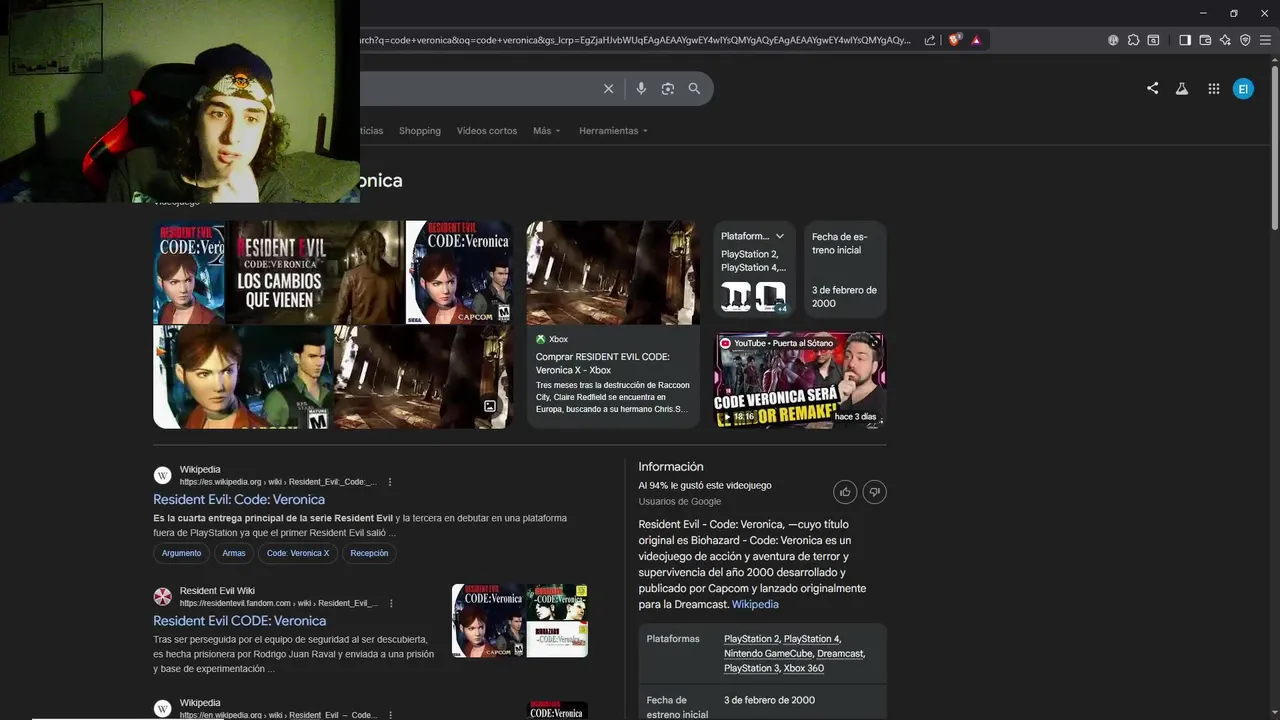Open the Google apps grid
Screen dimensions: 1280x720
1214,88
